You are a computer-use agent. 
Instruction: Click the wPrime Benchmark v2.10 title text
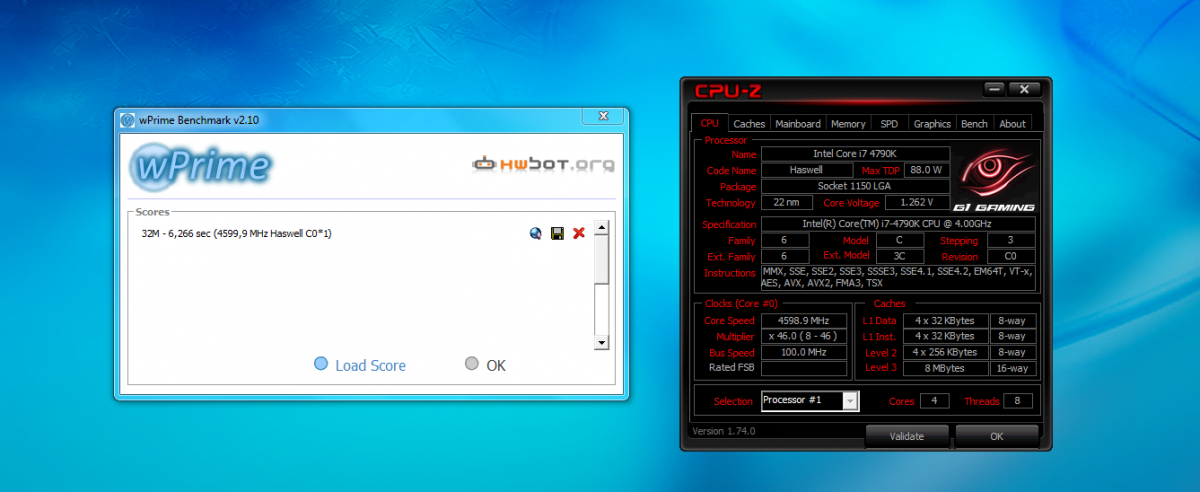198,120
